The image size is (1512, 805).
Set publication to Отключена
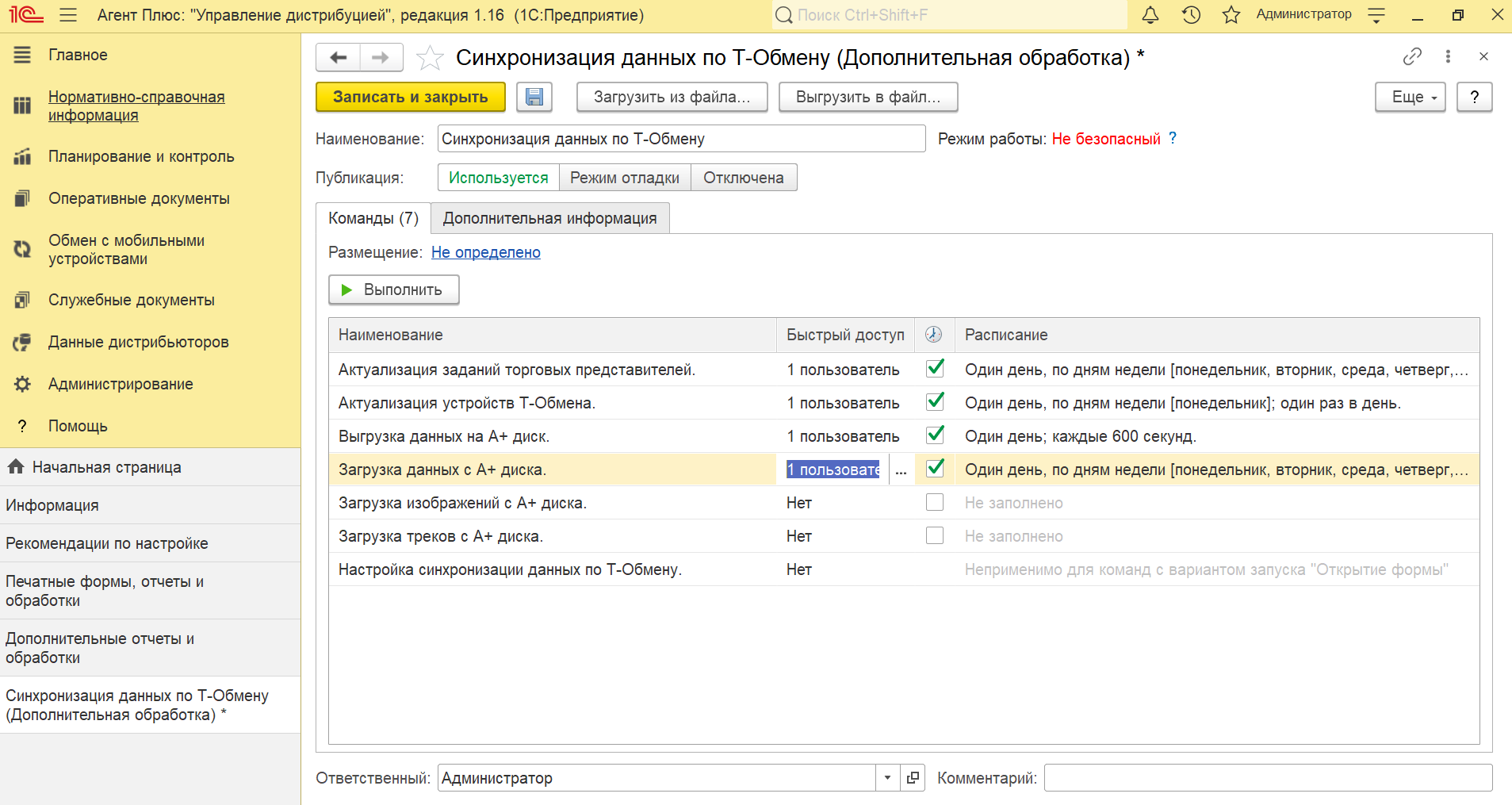click(x=744, y=178)
